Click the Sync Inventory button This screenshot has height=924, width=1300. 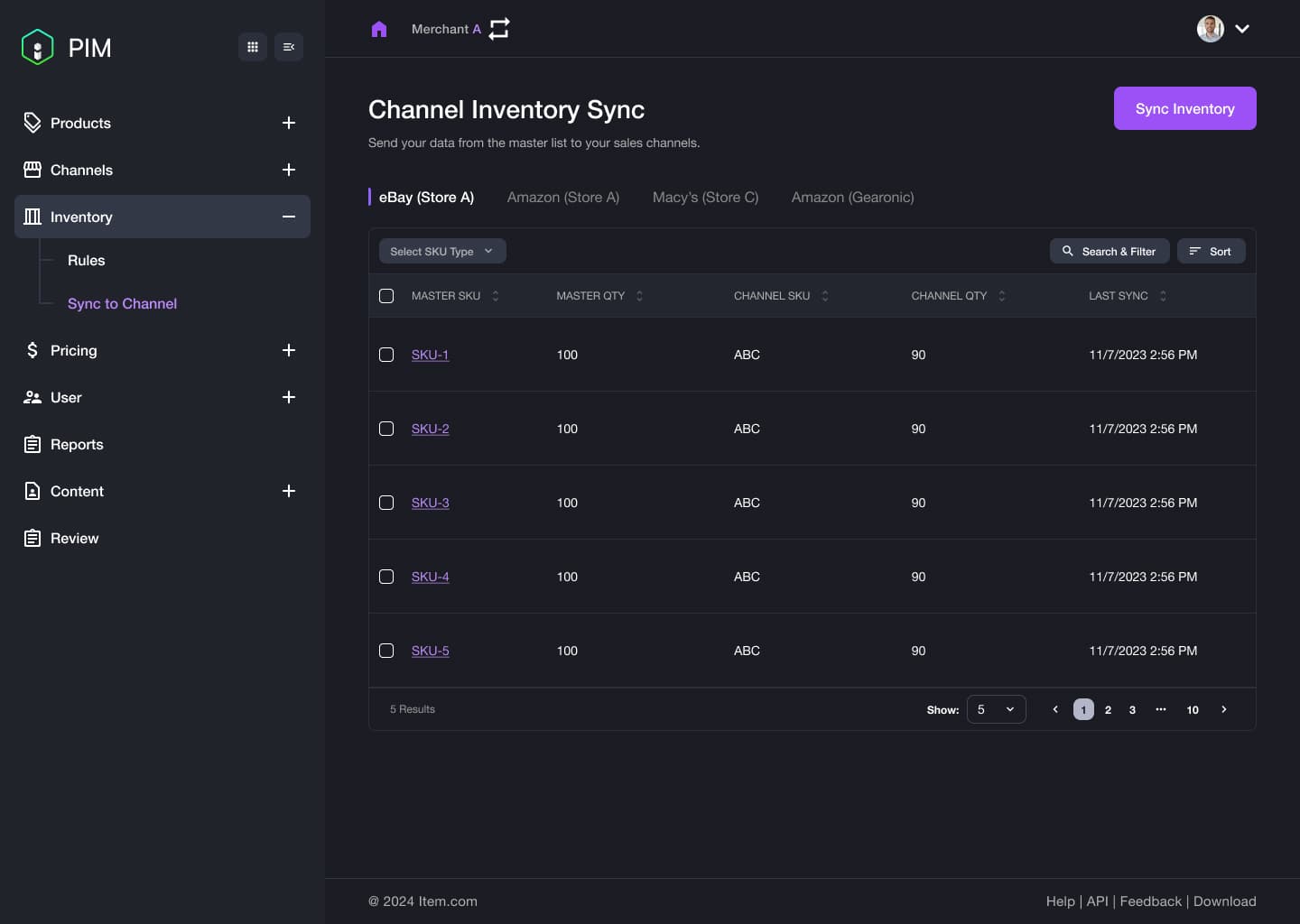pyautogui.click(x=1184, y=108)
